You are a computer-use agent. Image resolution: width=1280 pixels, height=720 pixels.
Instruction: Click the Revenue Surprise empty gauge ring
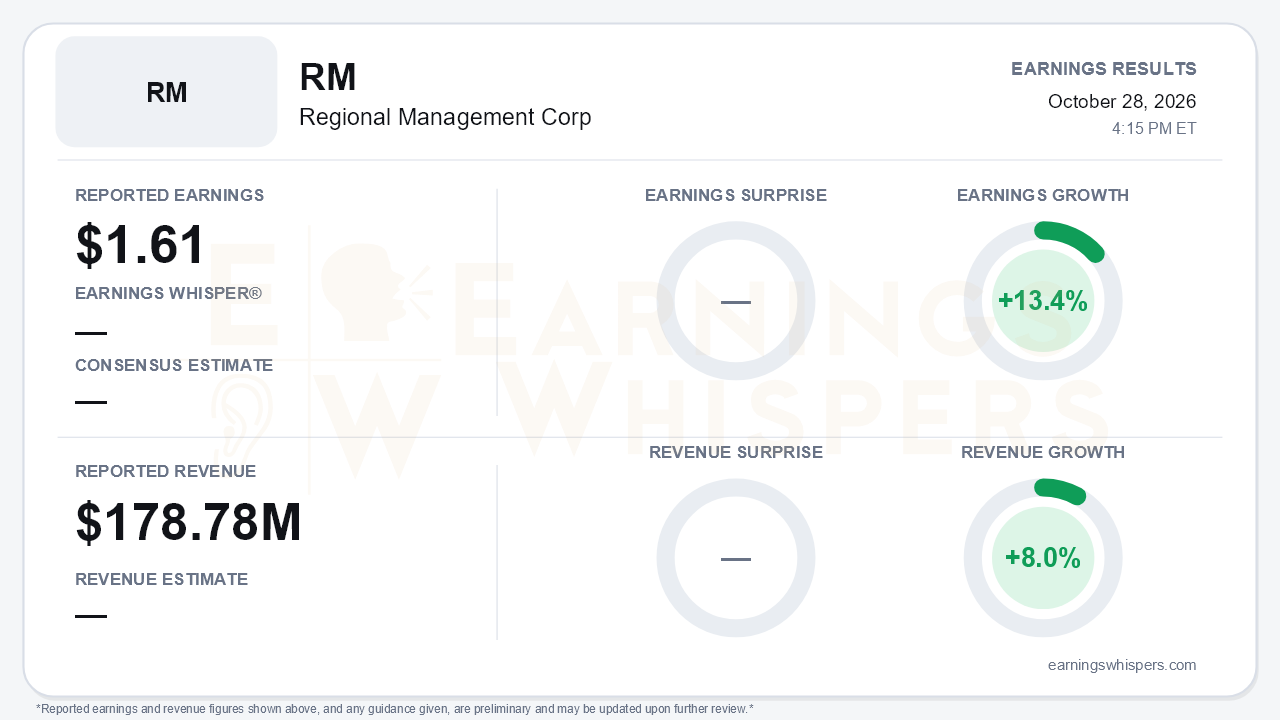point(736,558)
